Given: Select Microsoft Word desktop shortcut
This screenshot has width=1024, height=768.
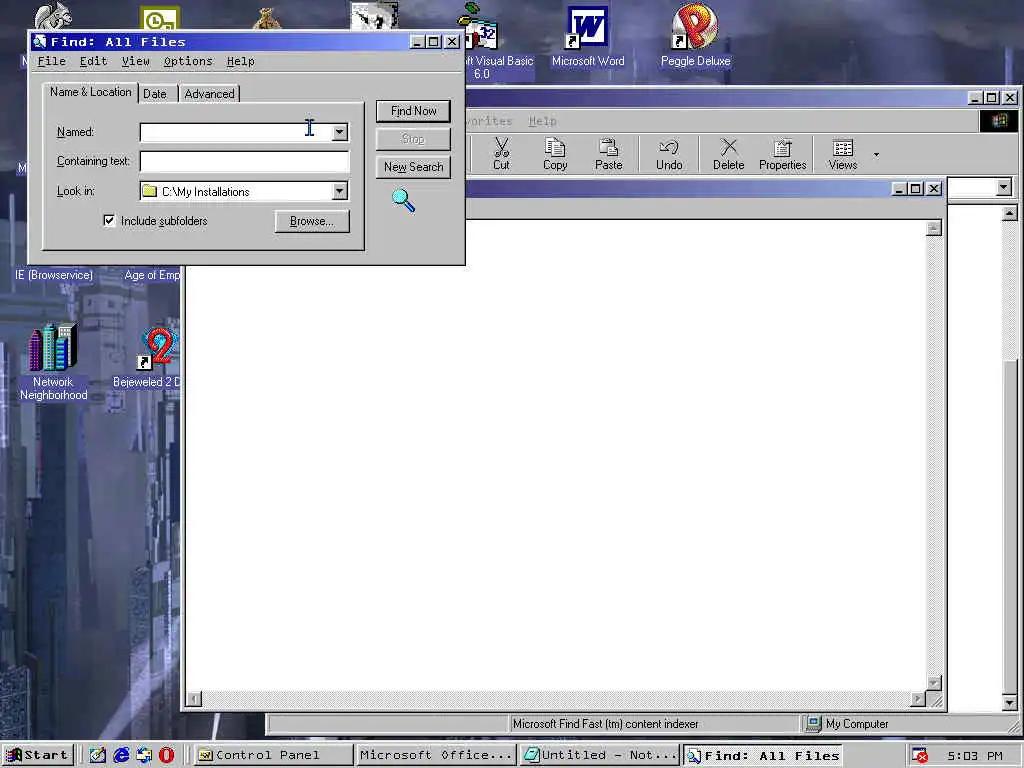Looking at the screenshot, I should pyautogui.click(x=588, y=38).
